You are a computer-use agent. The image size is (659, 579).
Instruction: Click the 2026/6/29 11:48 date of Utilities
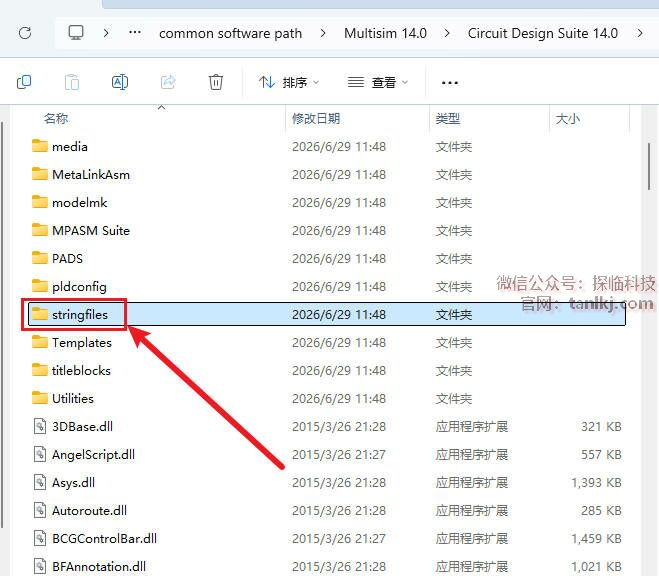click(x=339, y=399)
